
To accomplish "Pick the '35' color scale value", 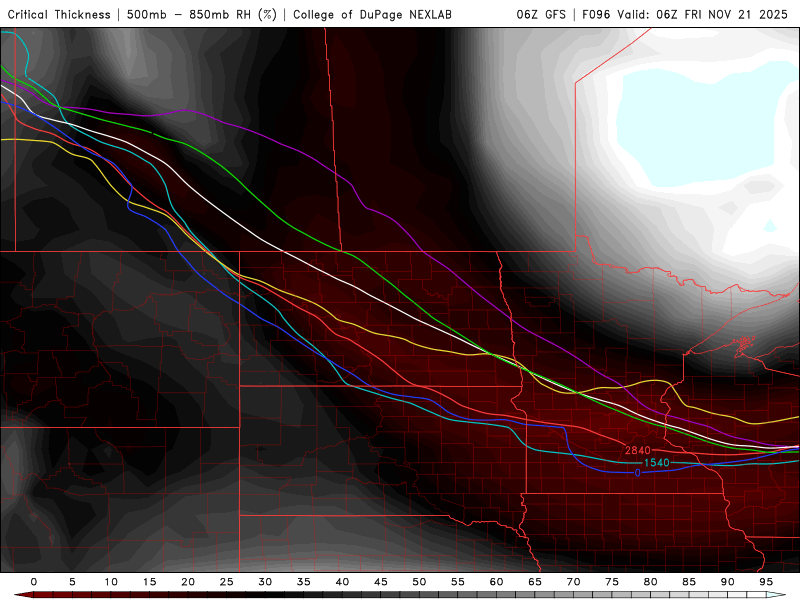I will (304, 582).
